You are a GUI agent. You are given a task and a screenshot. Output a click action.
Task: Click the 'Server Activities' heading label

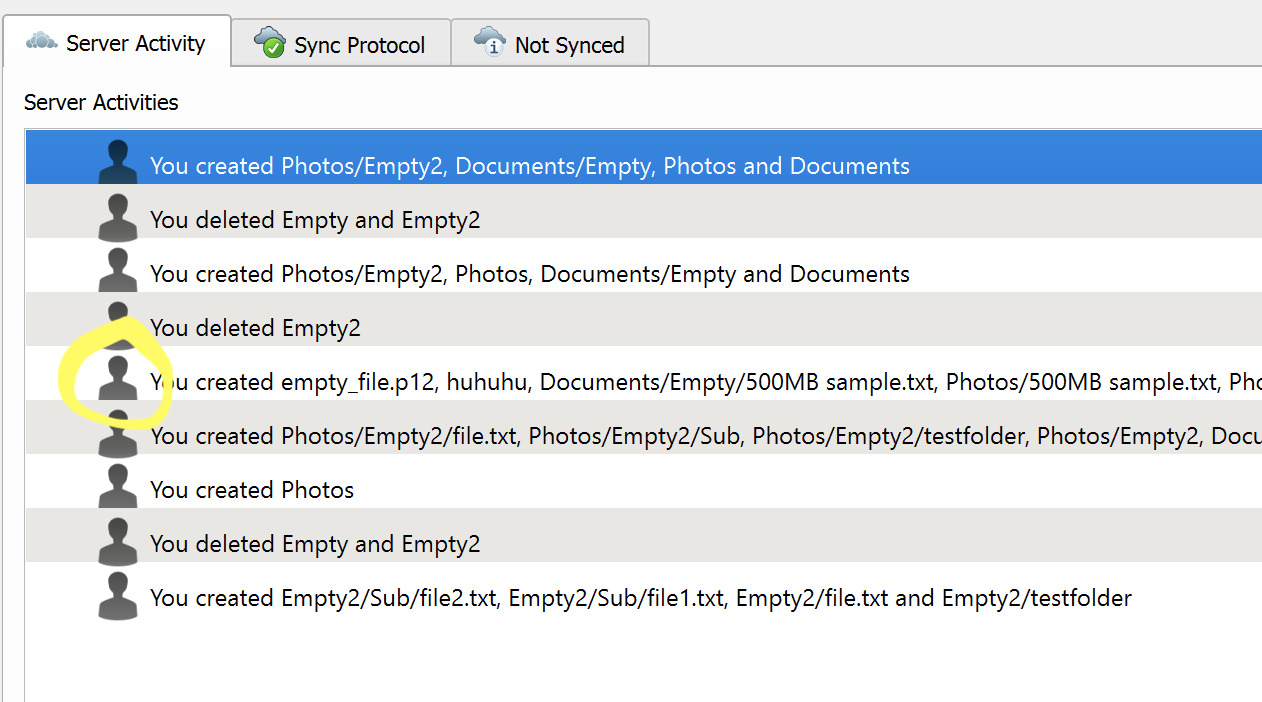[101, 102]
